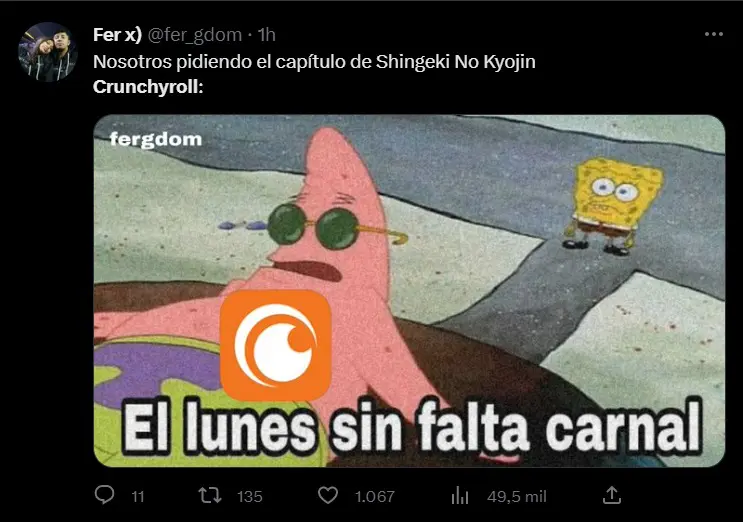Open the views bar chart icon

[x=460, y=495]
